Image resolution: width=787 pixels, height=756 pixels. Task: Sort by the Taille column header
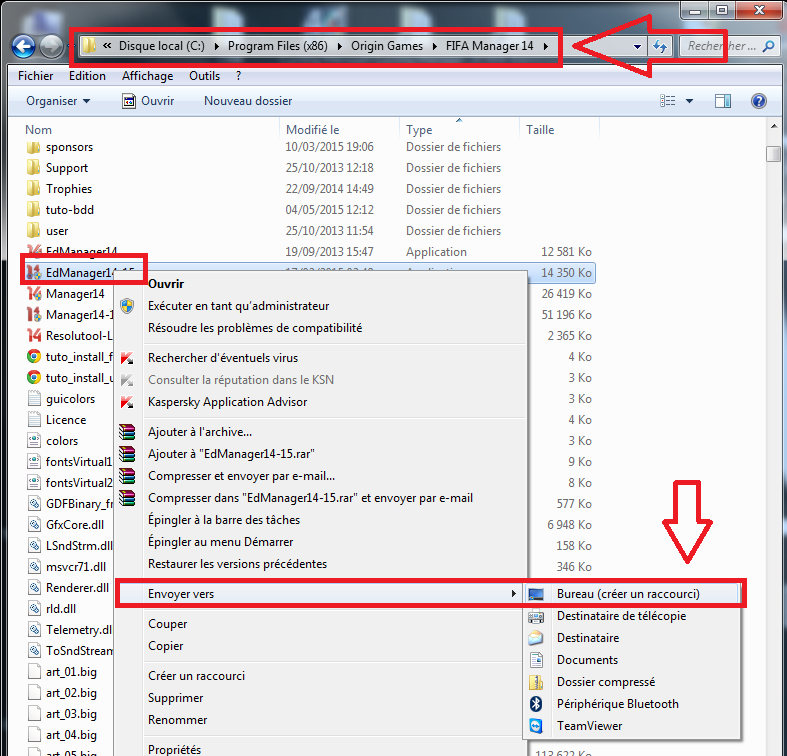click(540, 130)
